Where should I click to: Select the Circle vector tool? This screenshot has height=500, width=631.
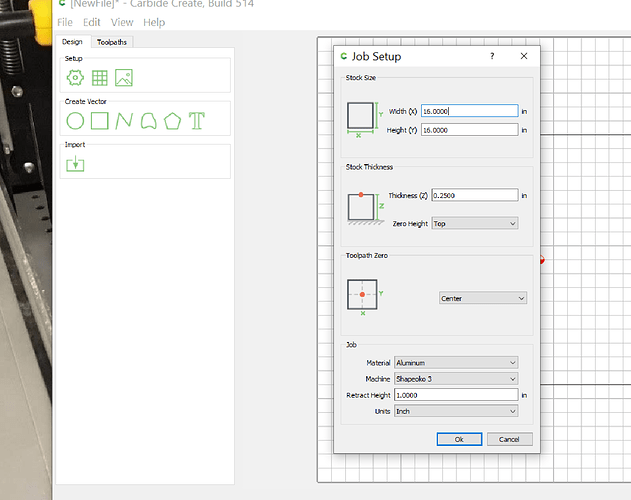[x=75, y=121]
